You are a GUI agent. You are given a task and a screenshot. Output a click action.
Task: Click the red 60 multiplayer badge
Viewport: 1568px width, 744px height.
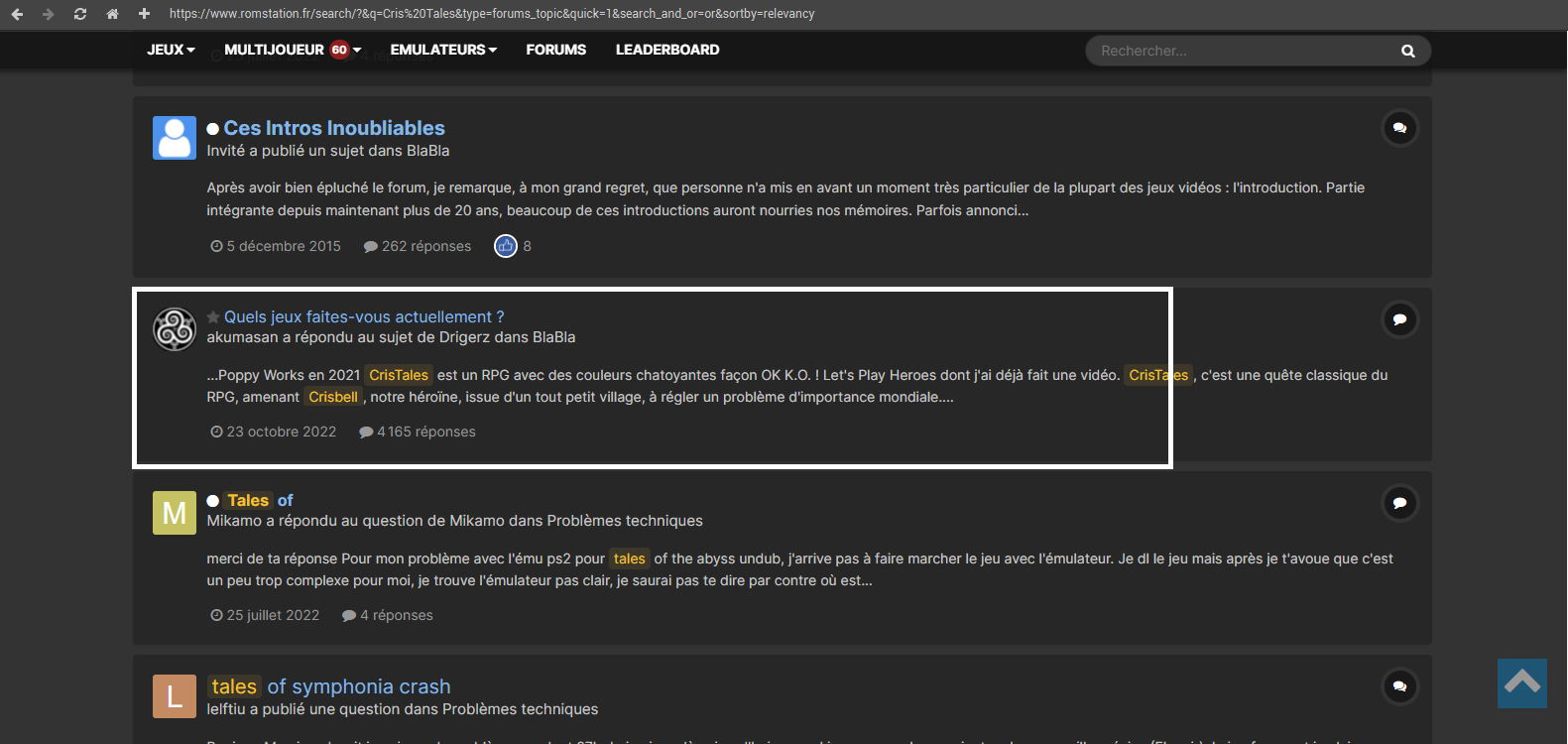coord(339,50)
